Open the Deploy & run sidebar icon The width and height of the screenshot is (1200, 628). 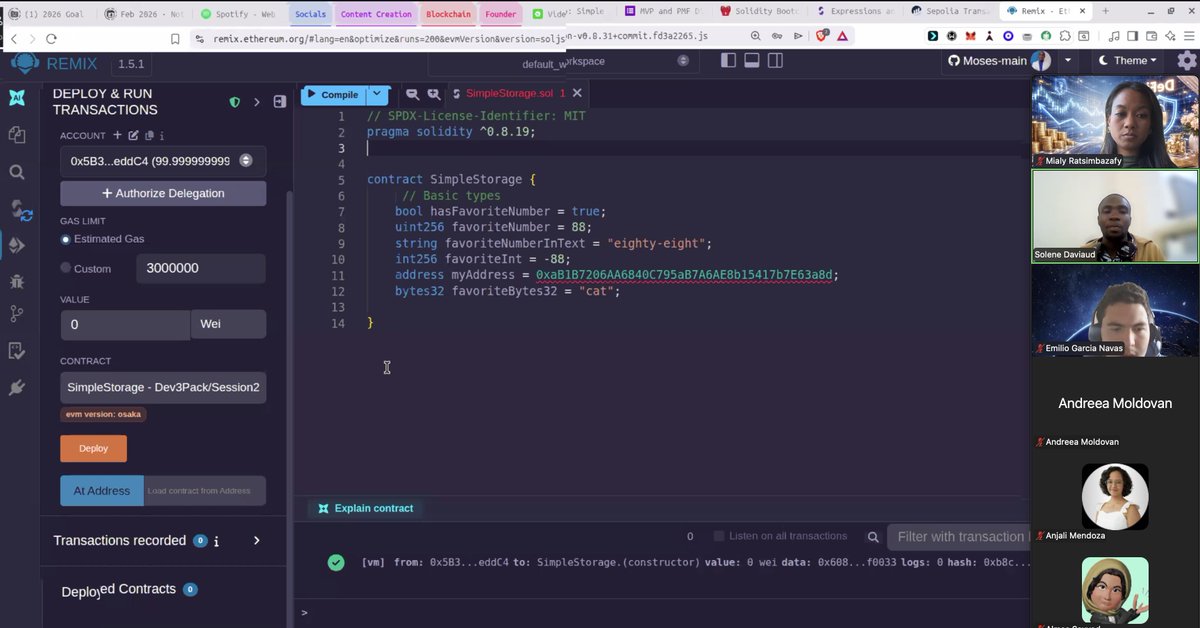tap(17, 245)
